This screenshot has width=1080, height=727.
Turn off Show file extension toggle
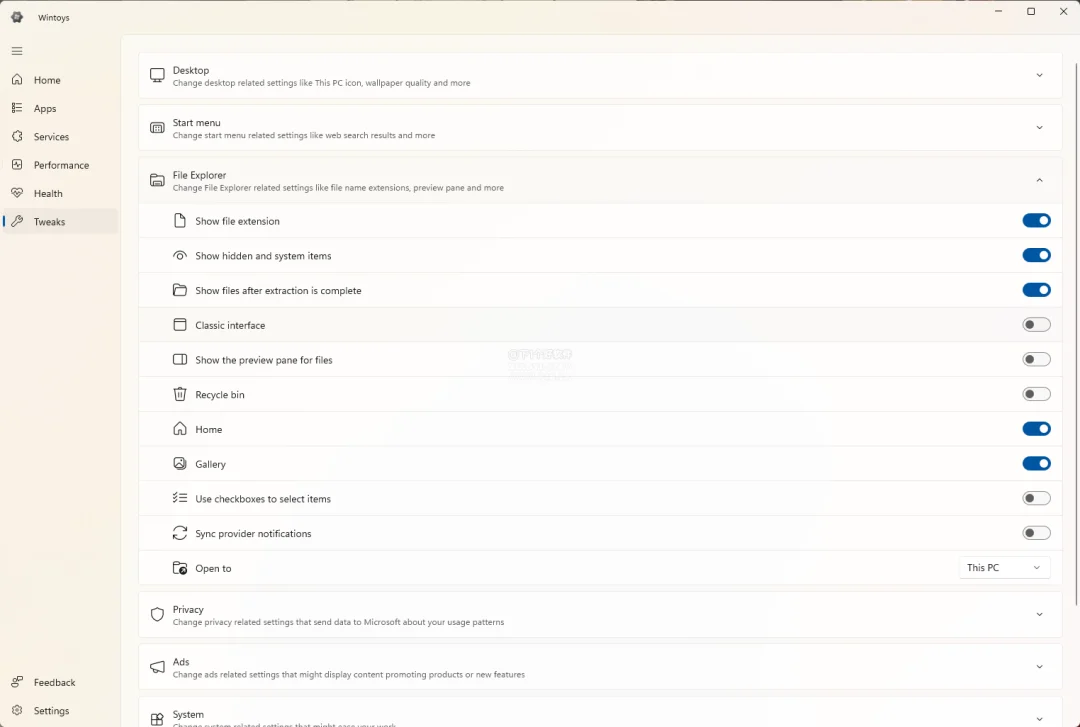[1037, 221]
